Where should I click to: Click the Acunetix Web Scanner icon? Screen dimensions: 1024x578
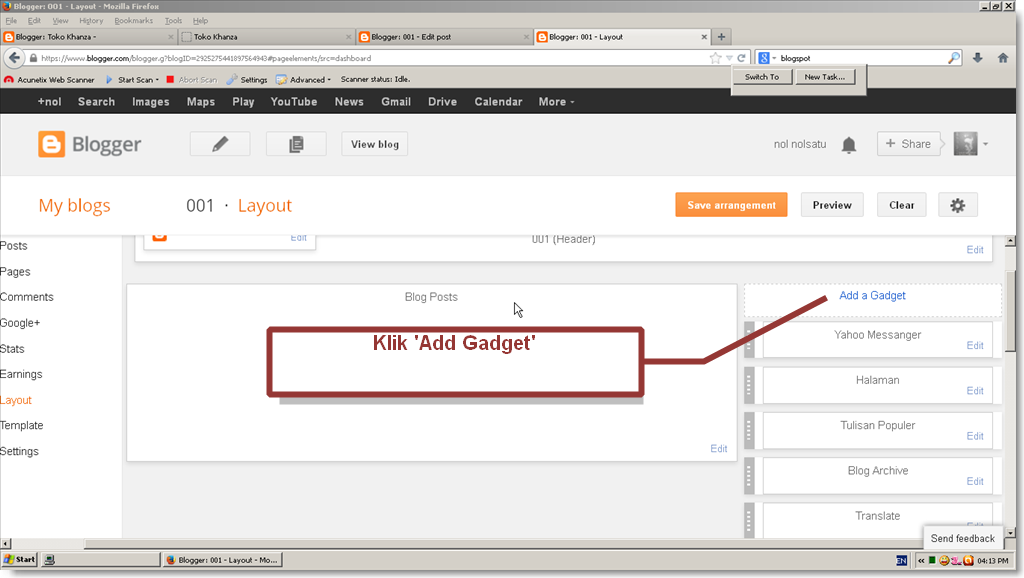click(x=8, y=80)
